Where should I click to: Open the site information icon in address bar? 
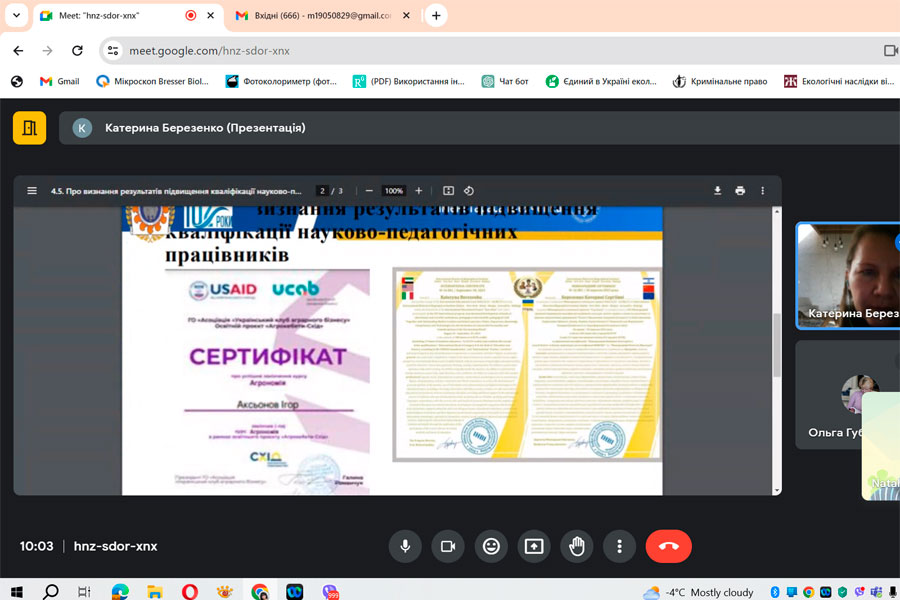(113, 51)
